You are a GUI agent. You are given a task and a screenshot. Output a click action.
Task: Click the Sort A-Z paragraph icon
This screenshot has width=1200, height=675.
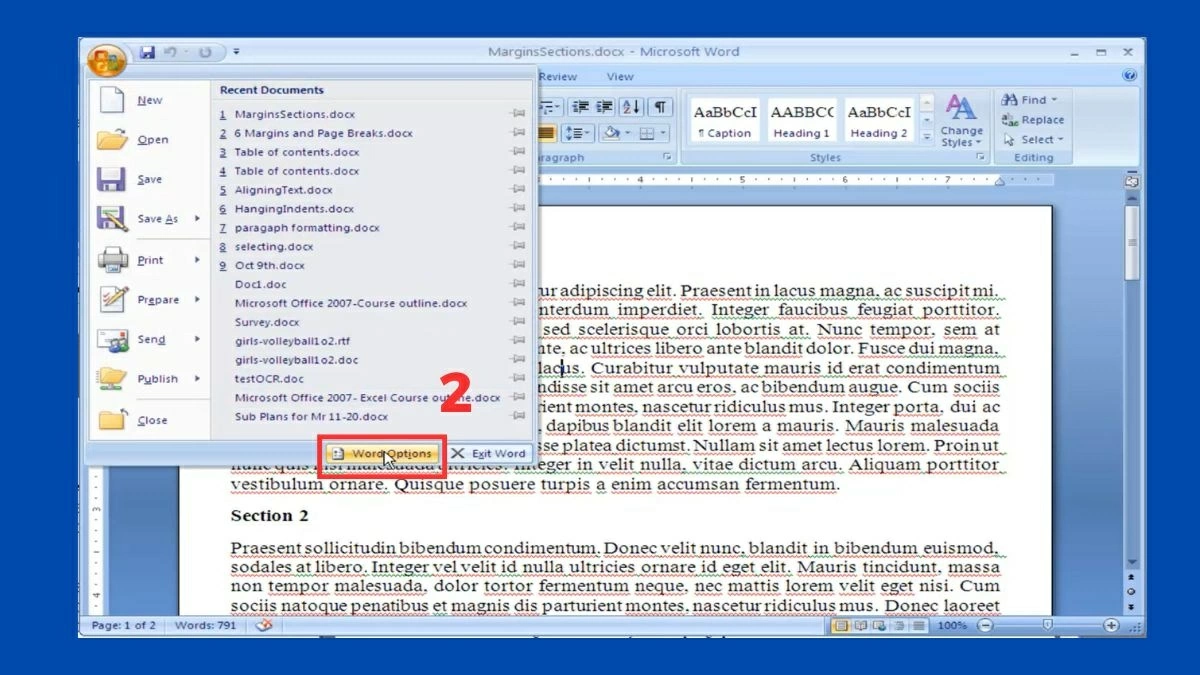coord(632,107)
